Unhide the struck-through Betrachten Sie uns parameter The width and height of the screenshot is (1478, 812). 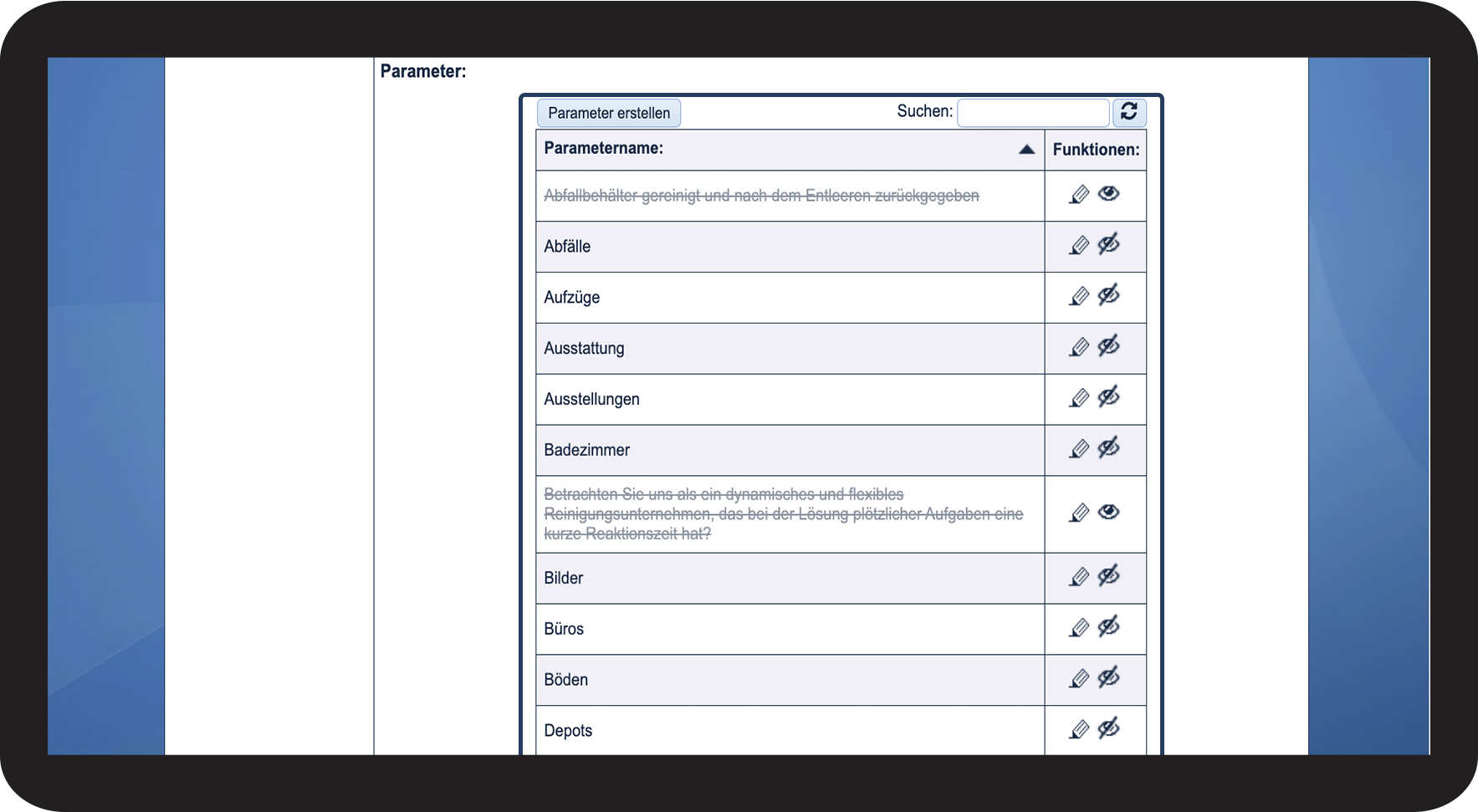1109,512
